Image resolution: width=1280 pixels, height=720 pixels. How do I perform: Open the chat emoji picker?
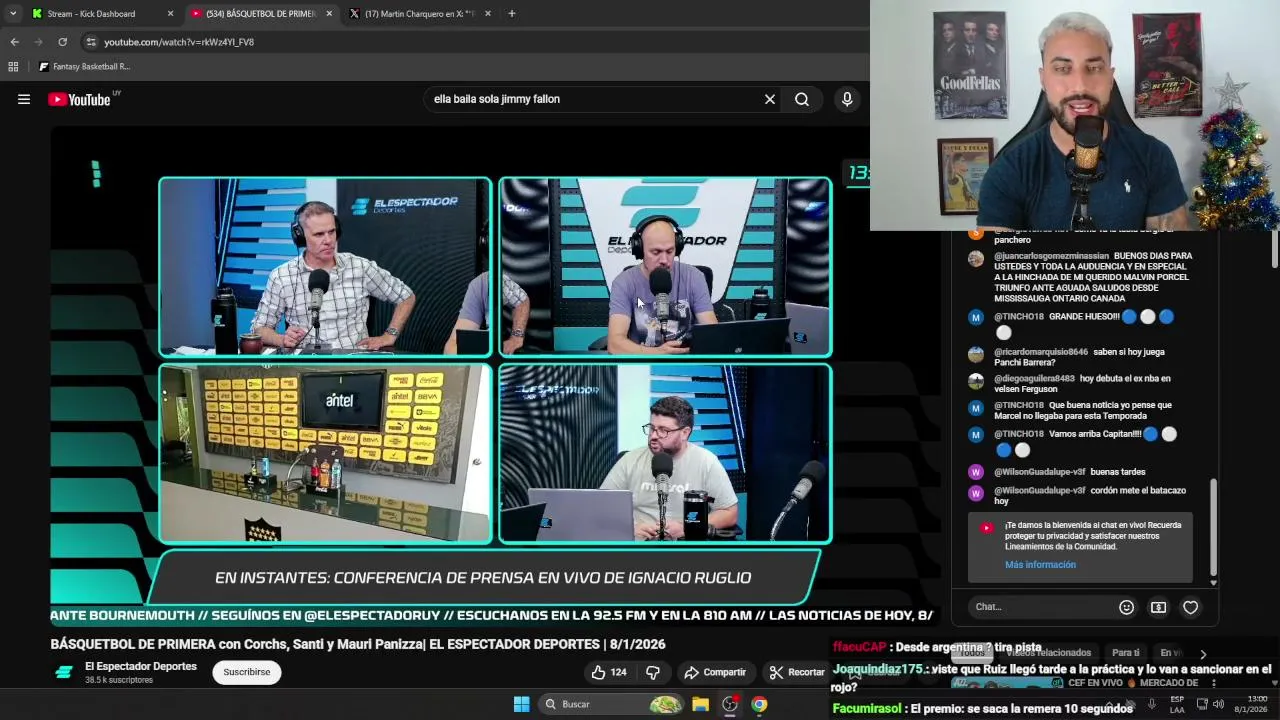coord(1126,607)
